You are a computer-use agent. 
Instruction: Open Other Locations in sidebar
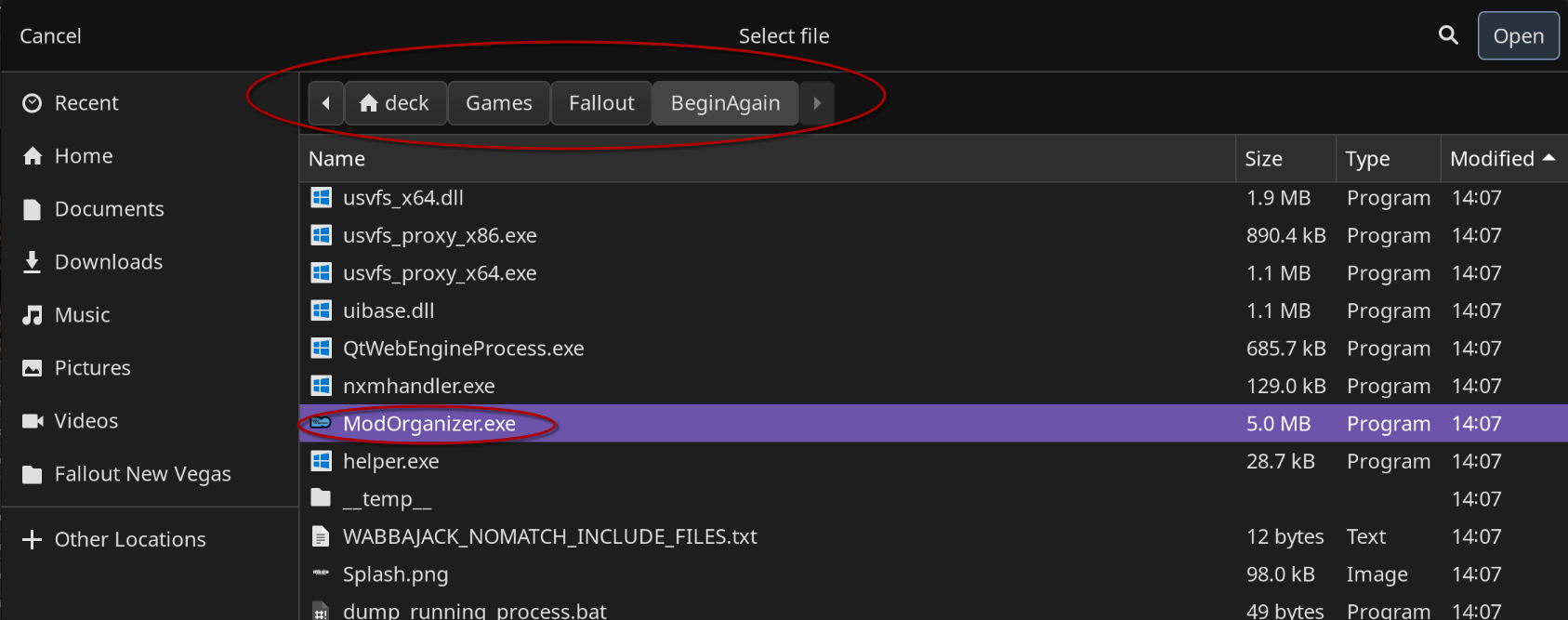click(x=130, y=539)
